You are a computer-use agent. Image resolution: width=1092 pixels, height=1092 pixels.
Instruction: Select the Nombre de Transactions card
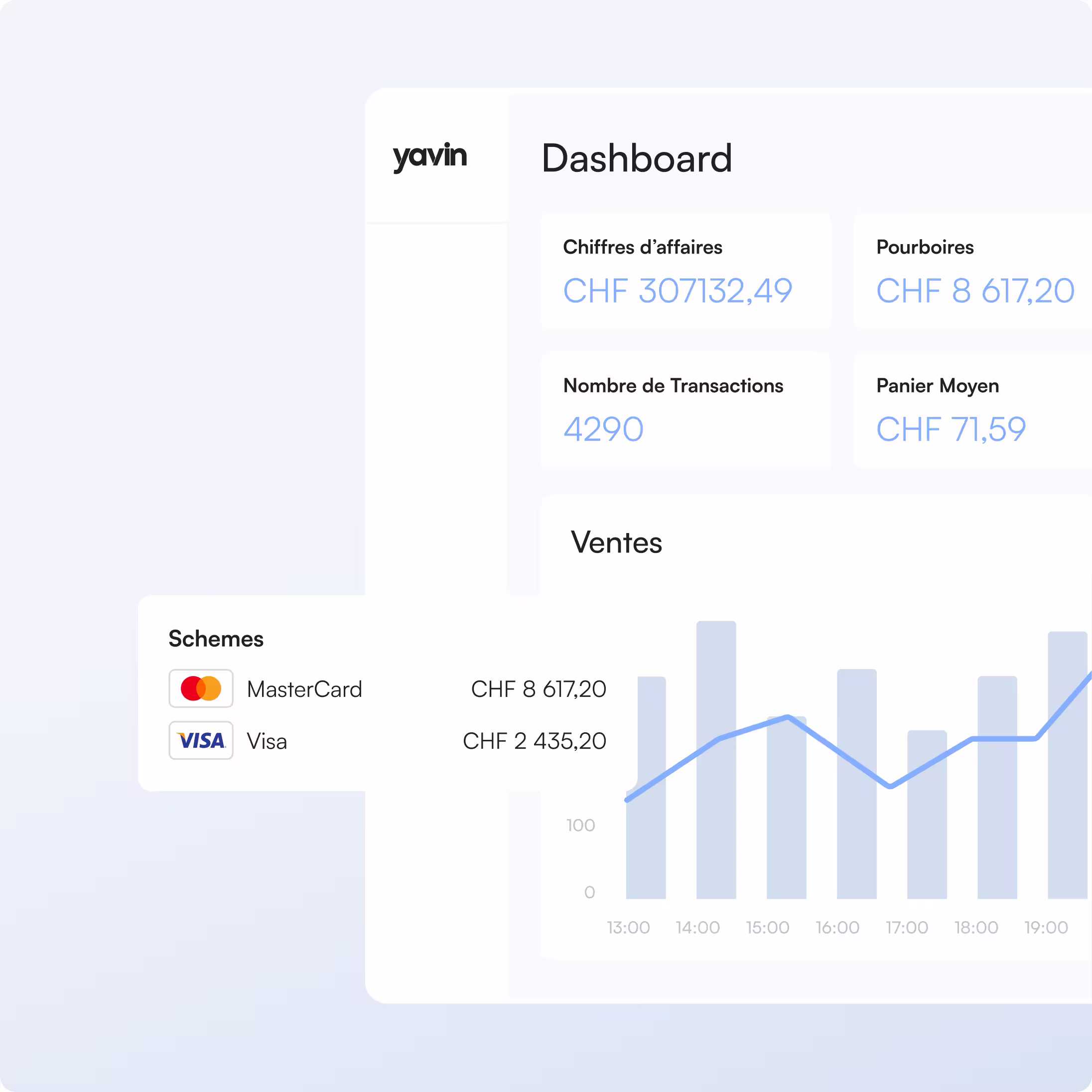click(685, 409)
